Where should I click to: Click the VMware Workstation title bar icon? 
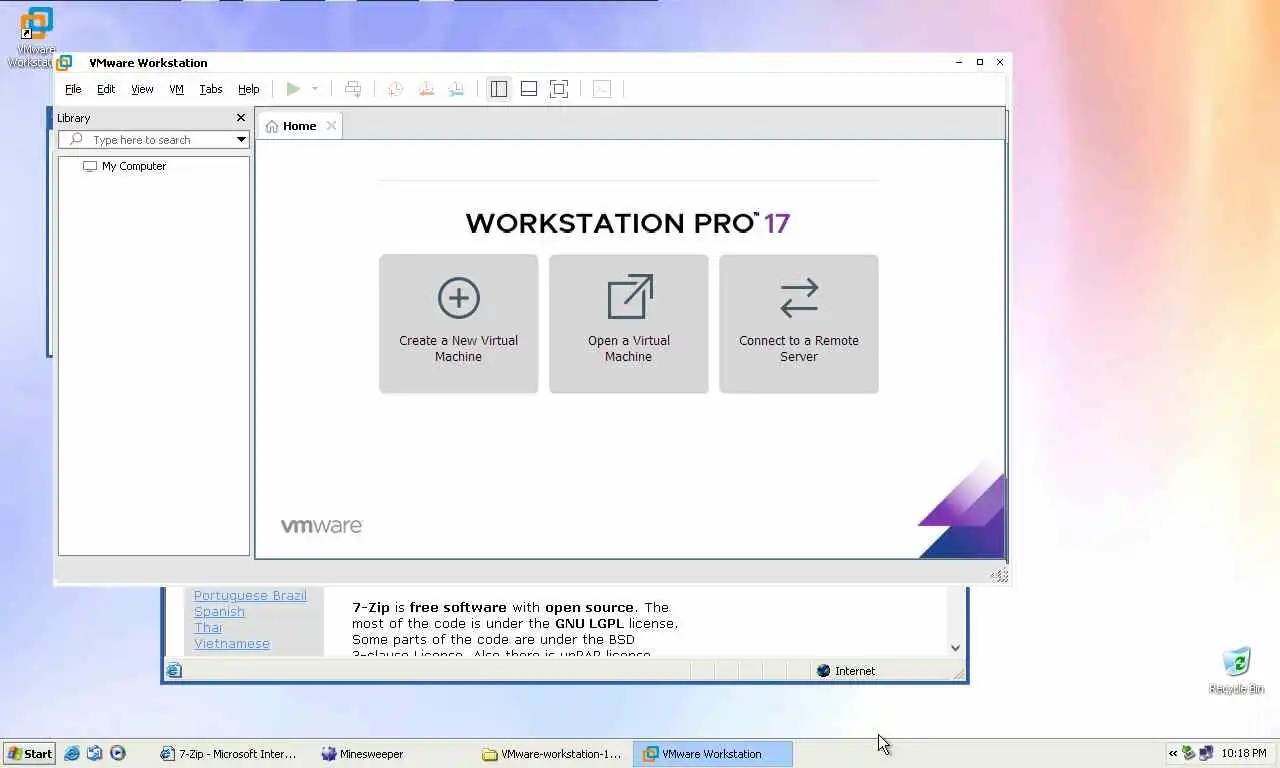(65, 62)
